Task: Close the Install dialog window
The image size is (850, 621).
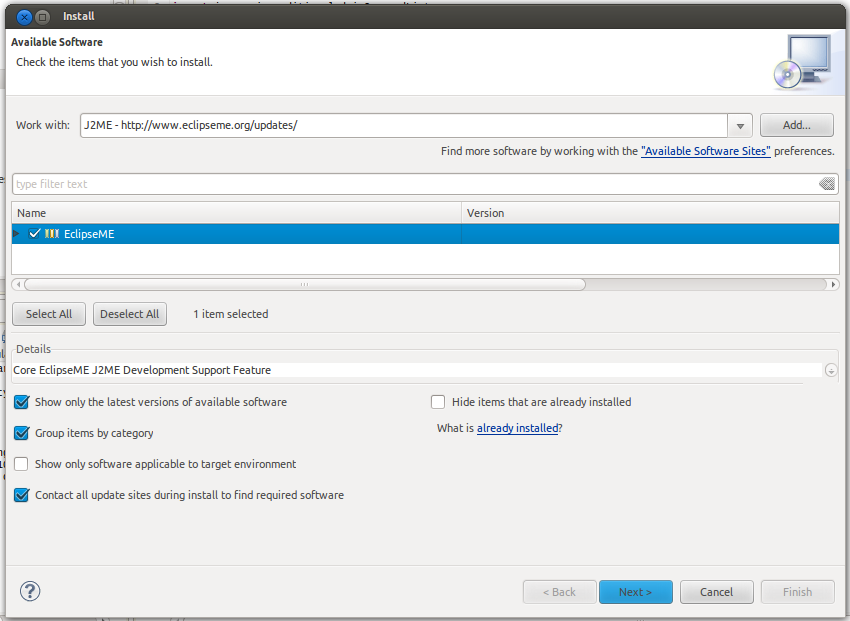Action: (24, 17)
